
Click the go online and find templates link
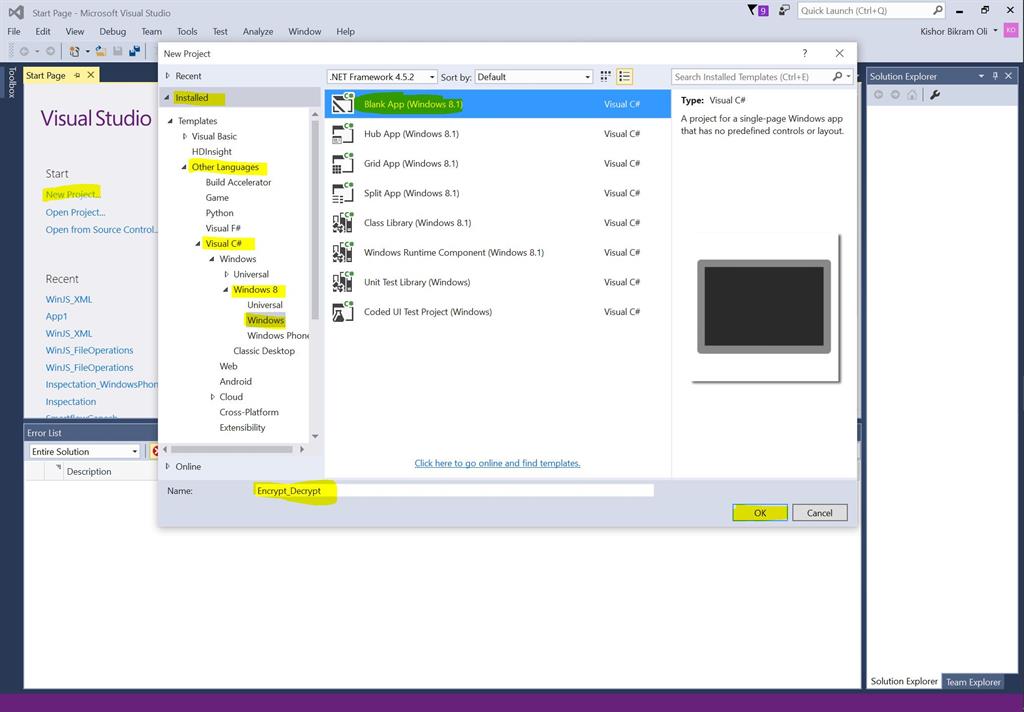[x=497, y=463]
